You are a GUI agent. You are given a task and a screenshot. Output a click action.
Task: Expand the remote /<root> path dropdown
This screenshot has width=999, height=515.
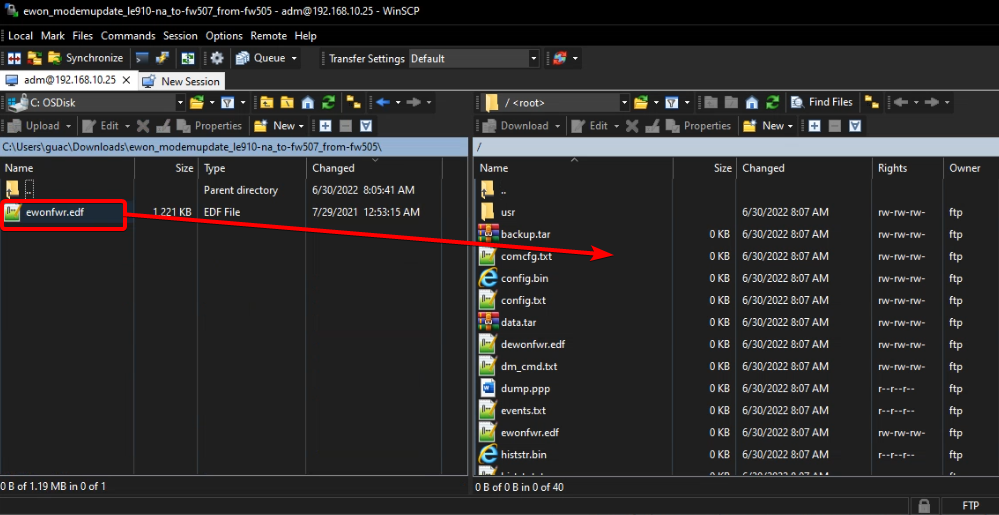pos(624,102)
